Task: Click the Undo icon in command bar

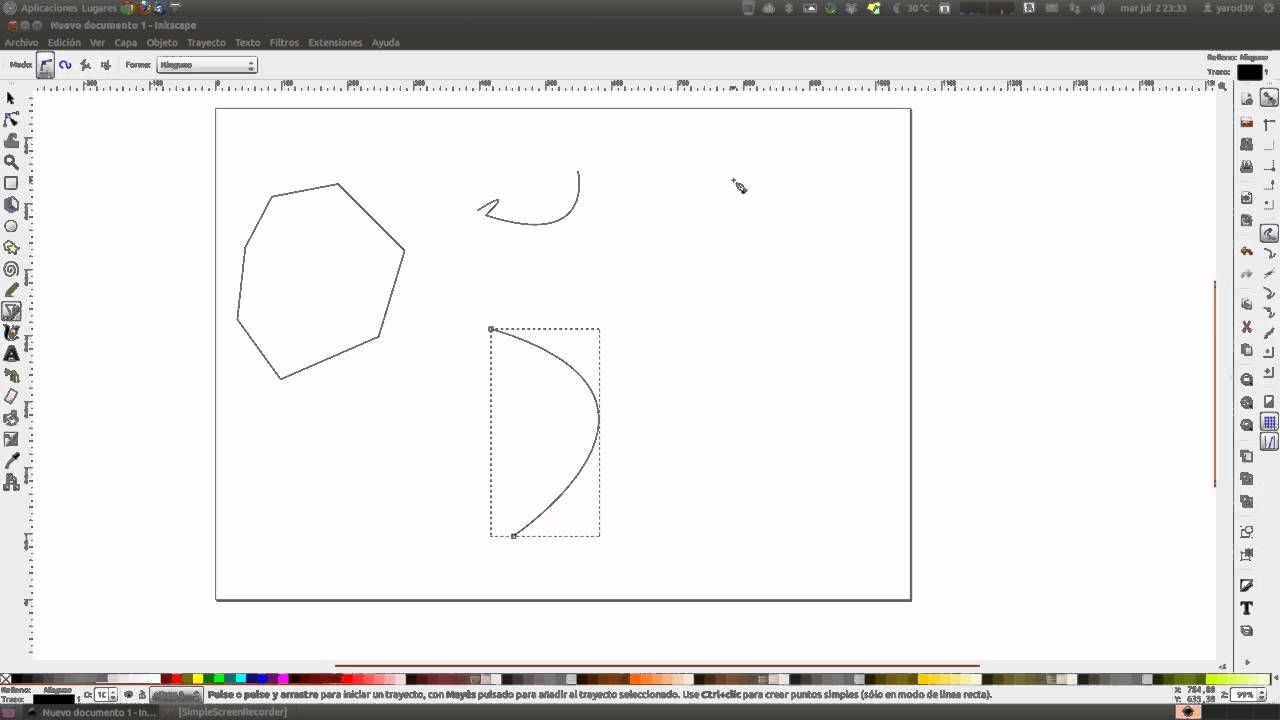Action: coord(1246,251)
